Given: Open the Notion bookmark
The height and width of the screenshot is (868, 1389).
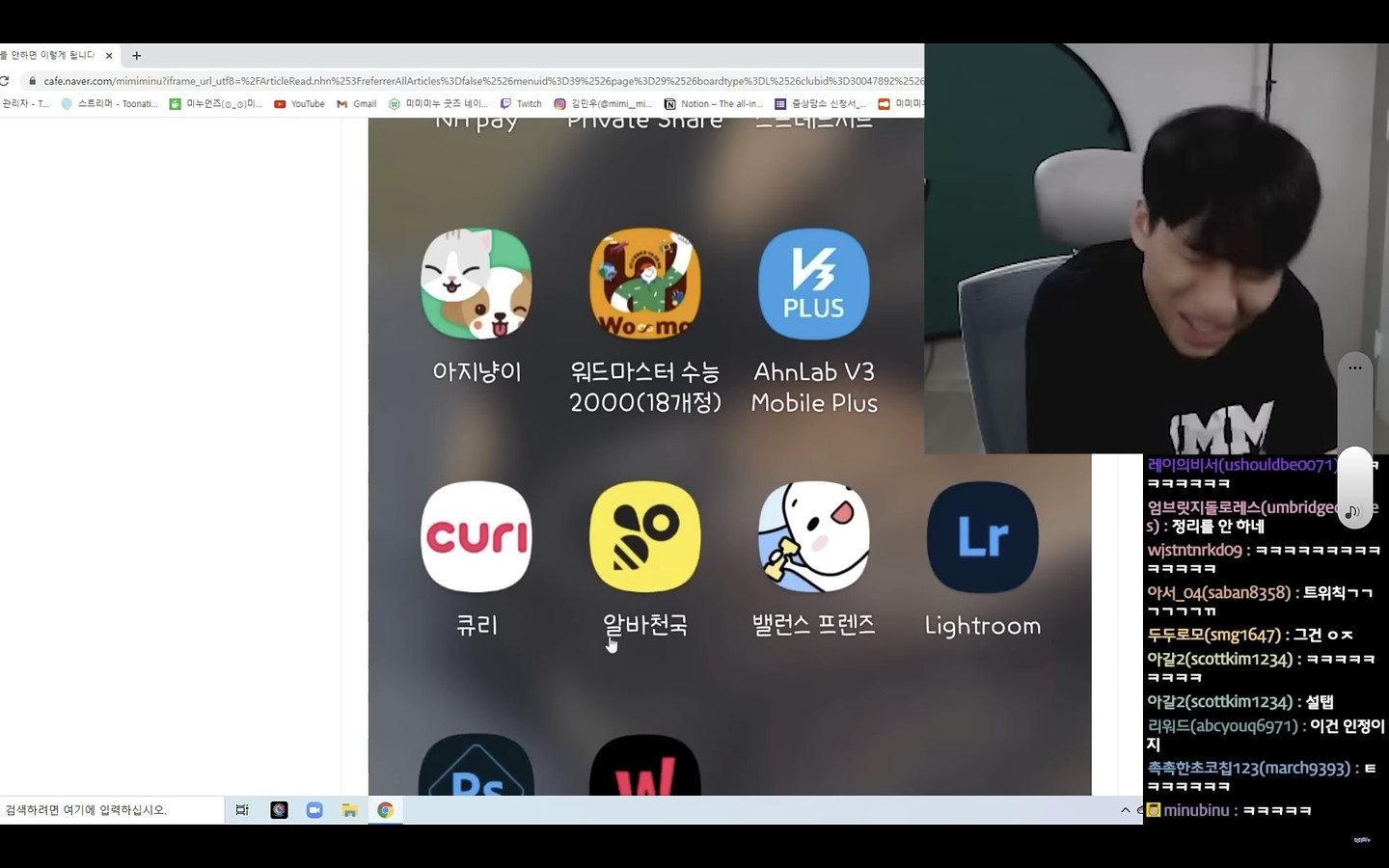Looking at the screenshot, I should point(713,104).
